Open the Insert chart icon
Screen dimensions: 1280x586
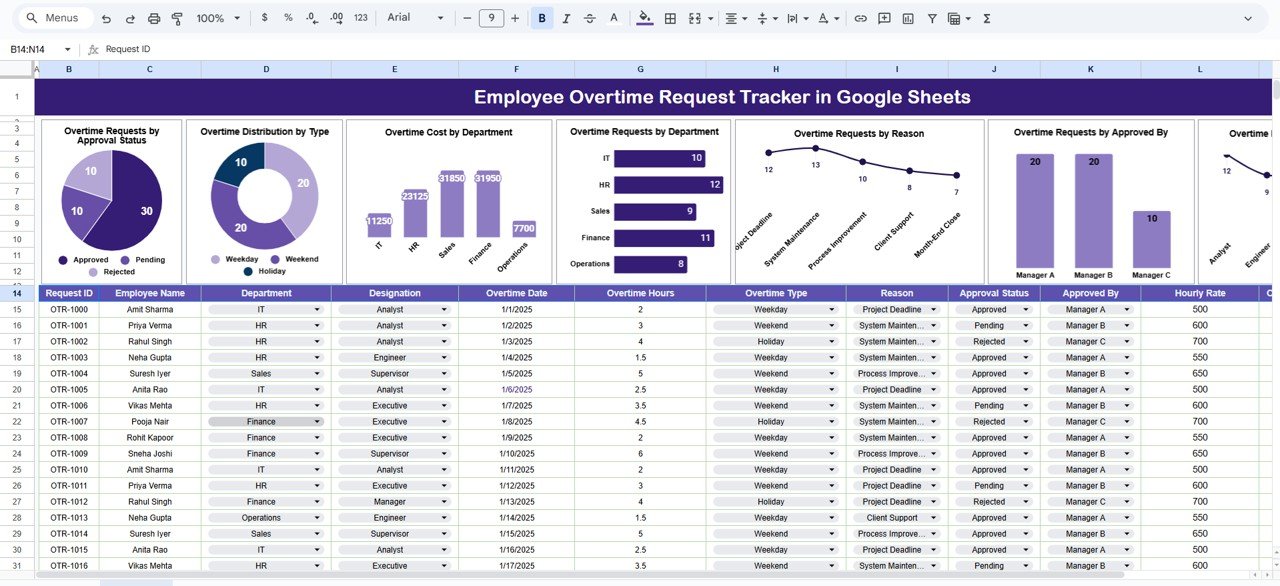coord(908,17)
